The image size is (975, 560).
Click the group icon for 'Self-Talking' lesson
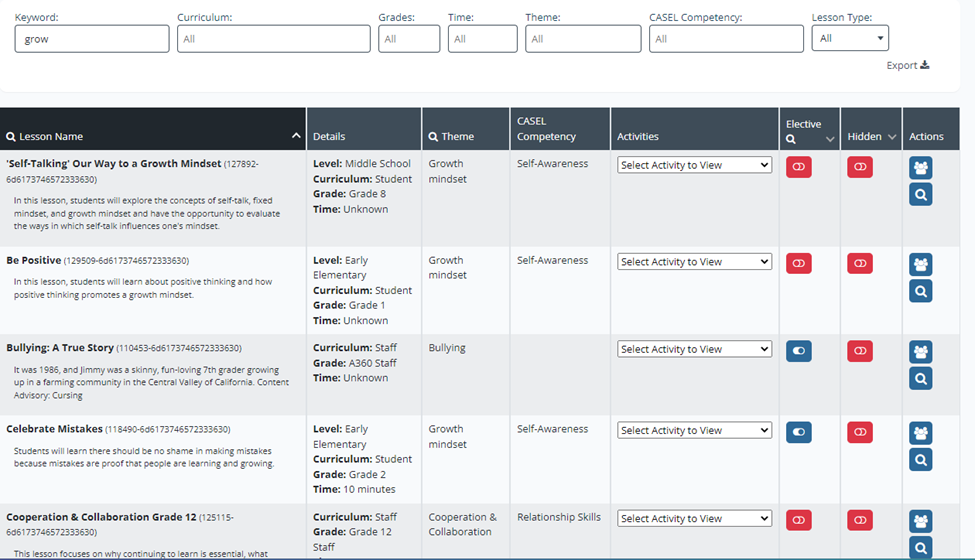[920, 168]
